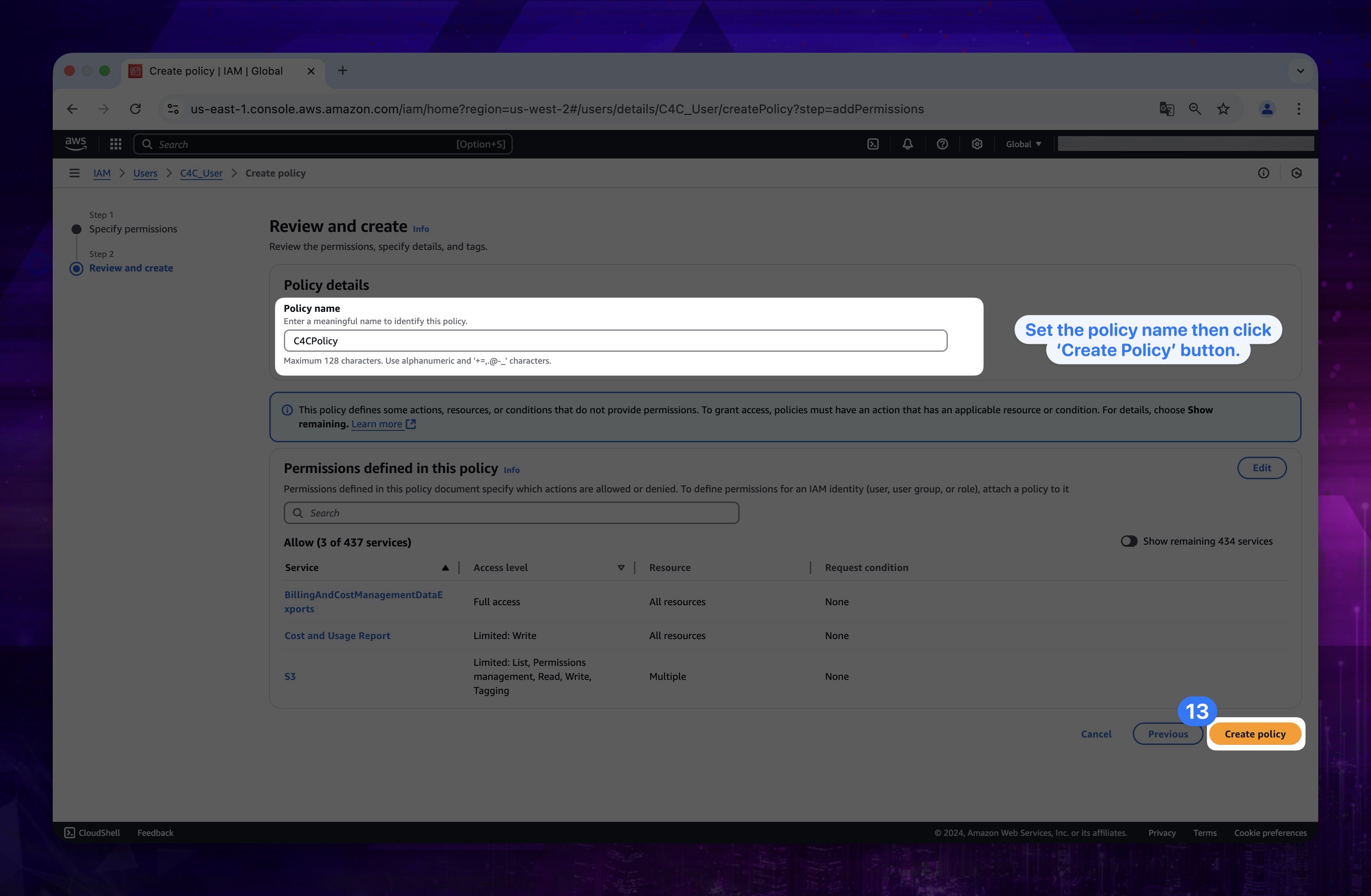This screenshot has height=896, width=1371.
Task: Click 'Limited: Write' access level cell
Action: pos(504,635)
